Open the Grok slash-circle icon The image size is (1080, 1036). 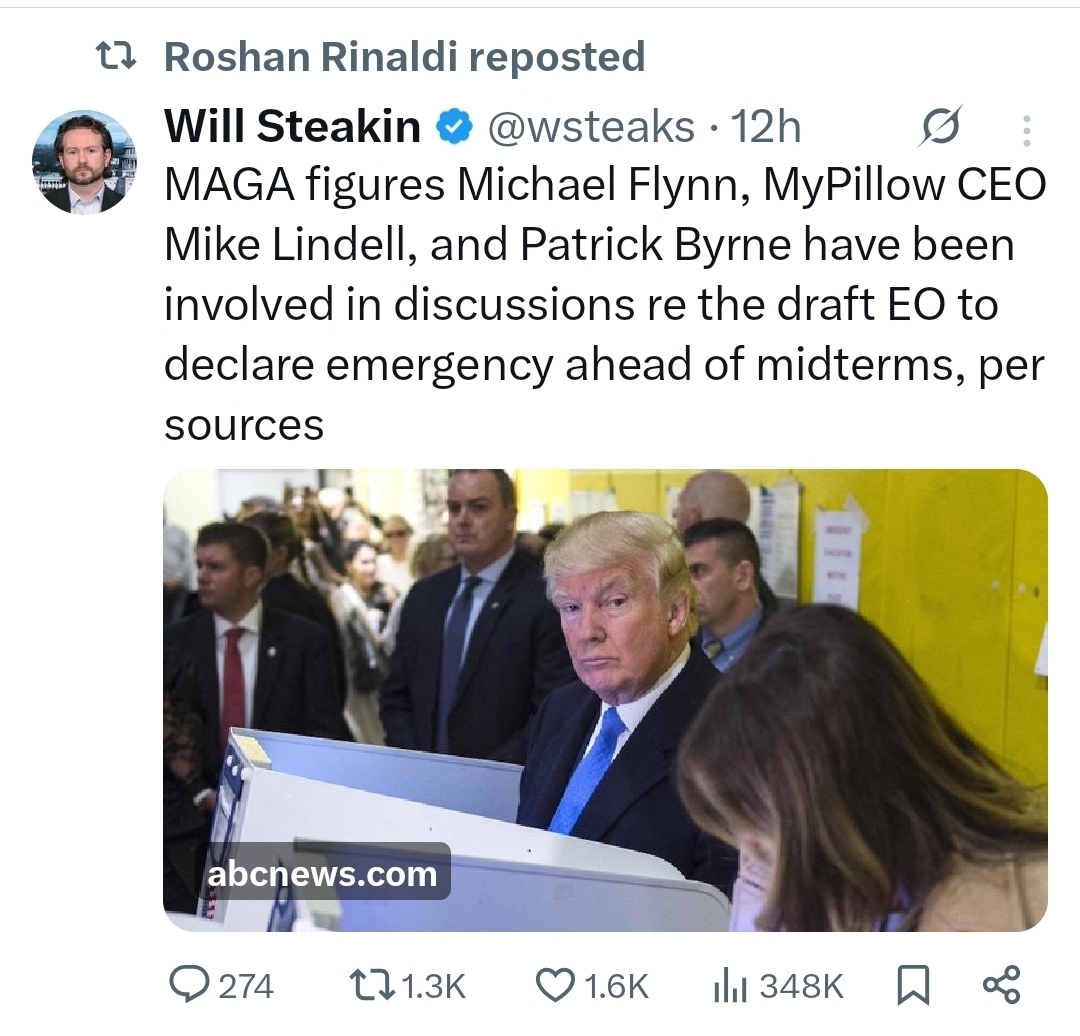940,126
